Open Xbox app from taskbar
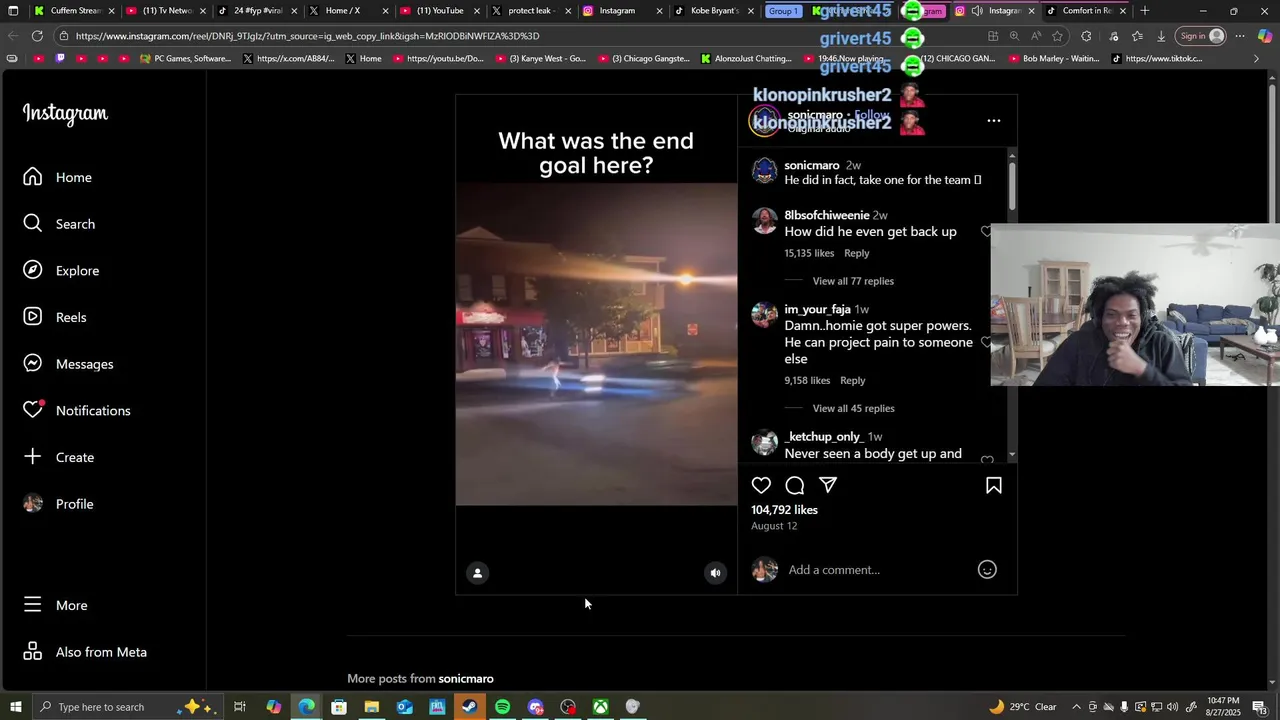 [600, 707]
